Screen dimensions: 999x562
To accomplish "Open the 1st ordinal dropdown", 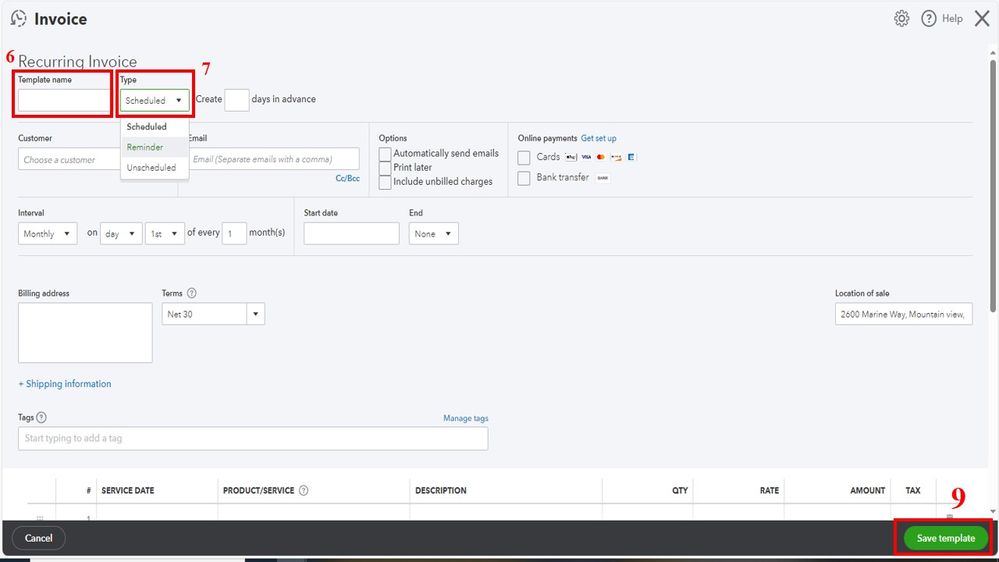I will tap(165, 234).
